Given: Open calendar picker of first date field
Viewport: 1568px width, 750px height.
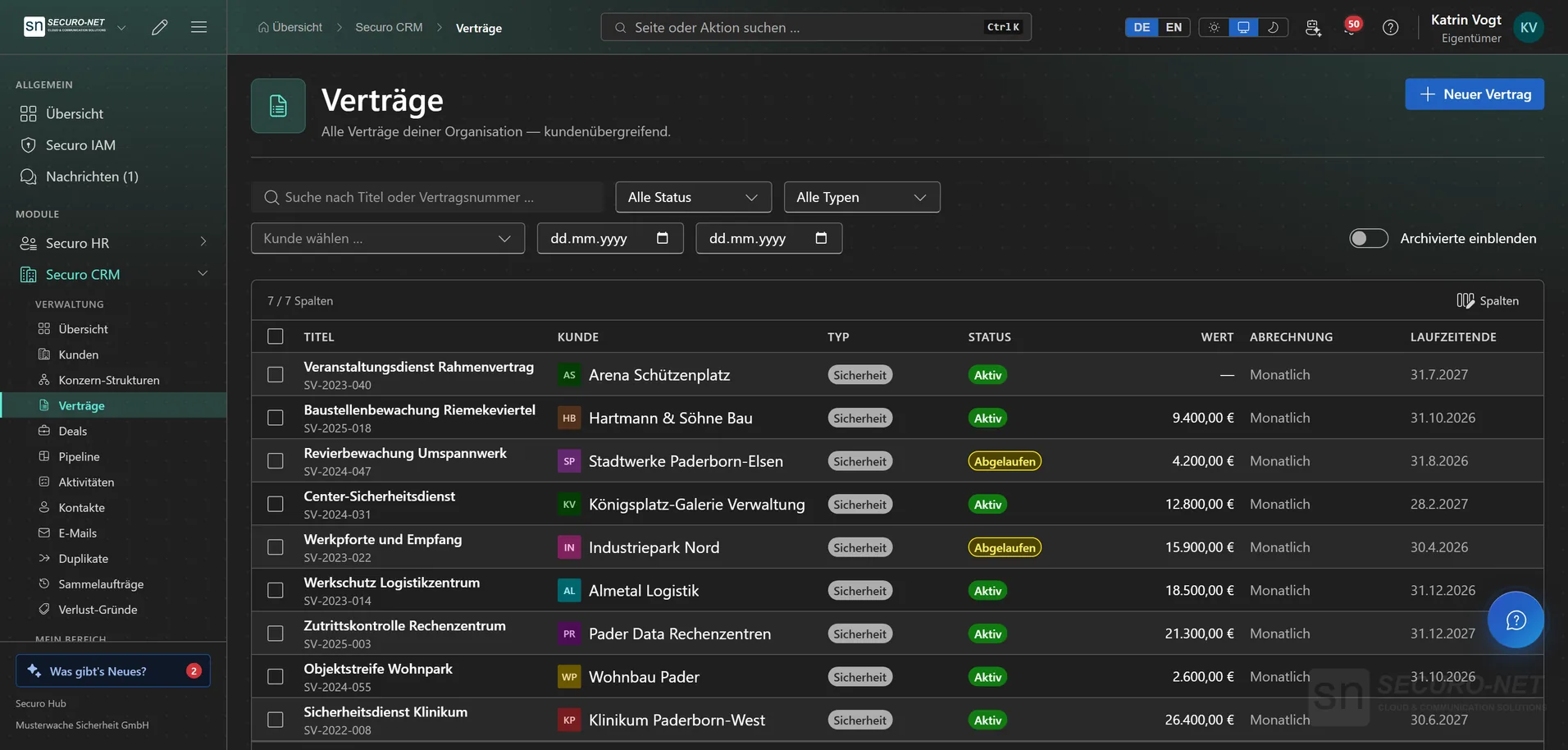Looking at the screenshot, I should click(x=663, y=238).
